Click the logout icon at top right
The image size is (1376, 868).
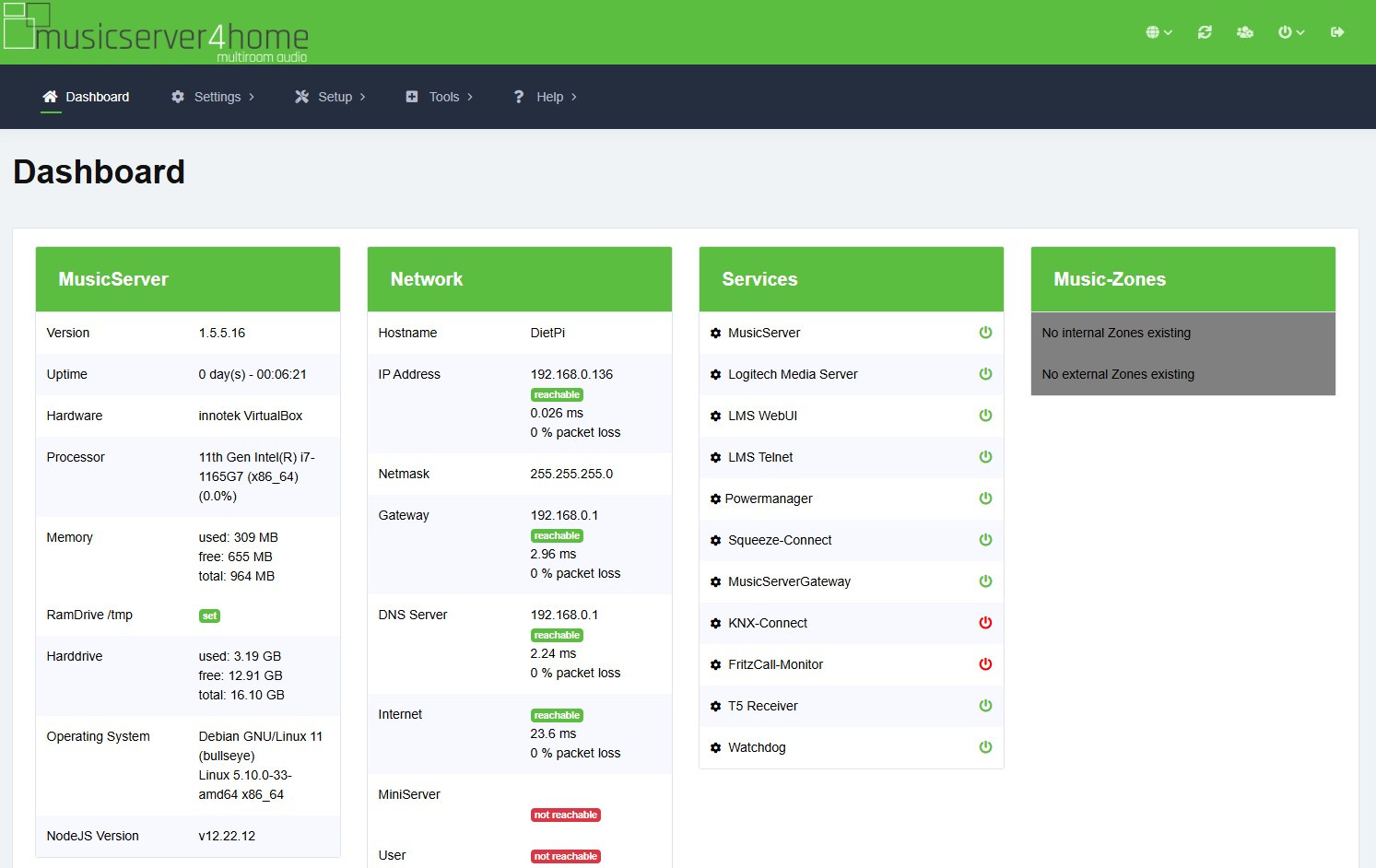tap(1337, 32)
